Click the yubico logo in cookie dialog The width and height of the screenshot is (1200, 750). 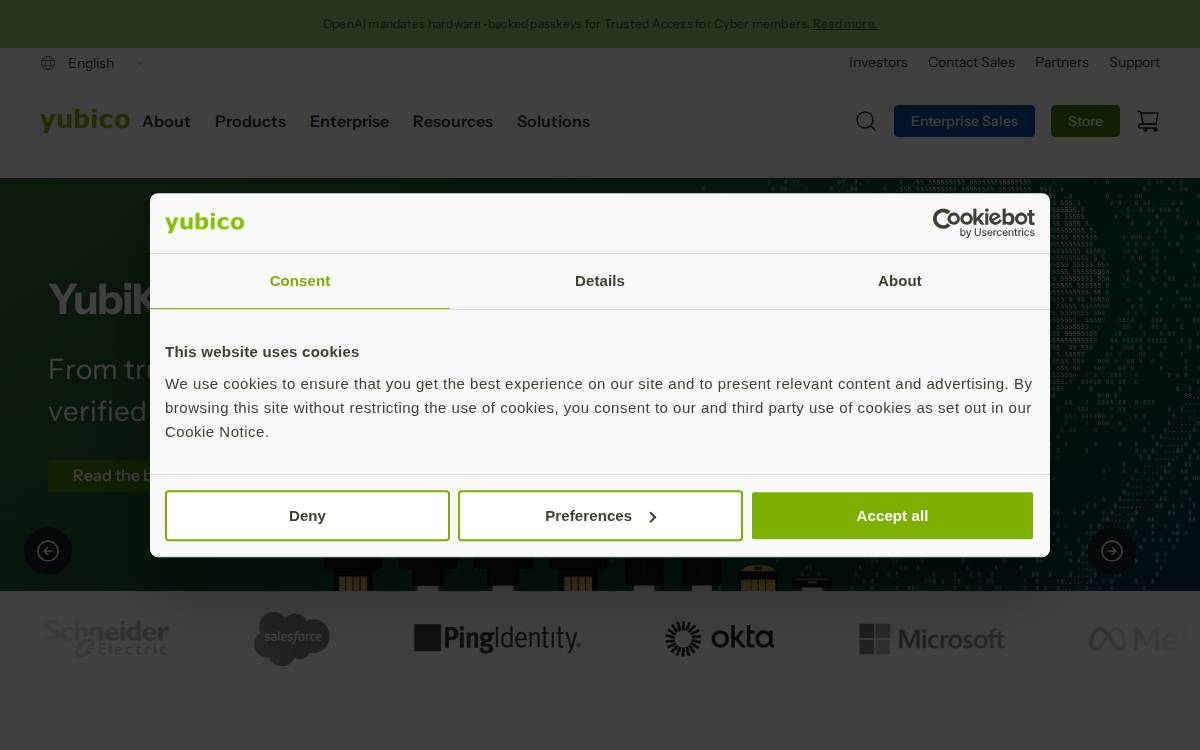(204, 222)
